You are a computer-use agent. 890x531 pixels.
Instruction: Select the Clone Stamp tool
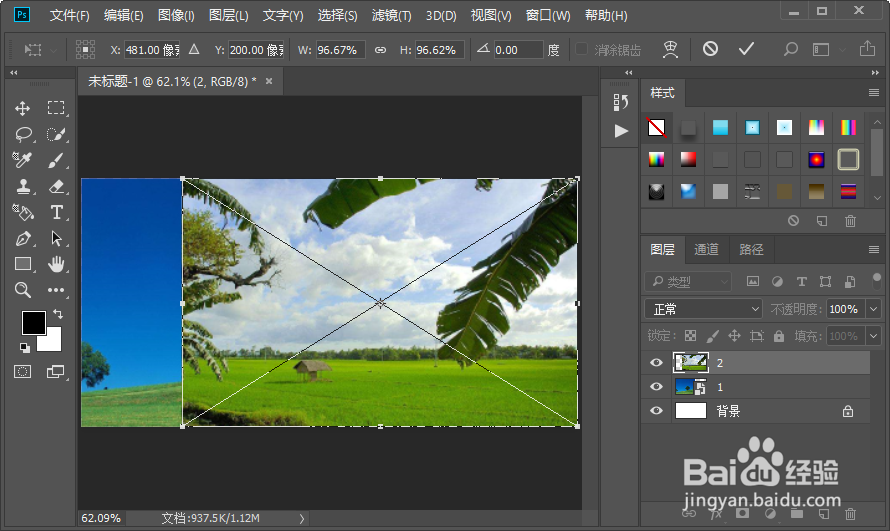23,187
